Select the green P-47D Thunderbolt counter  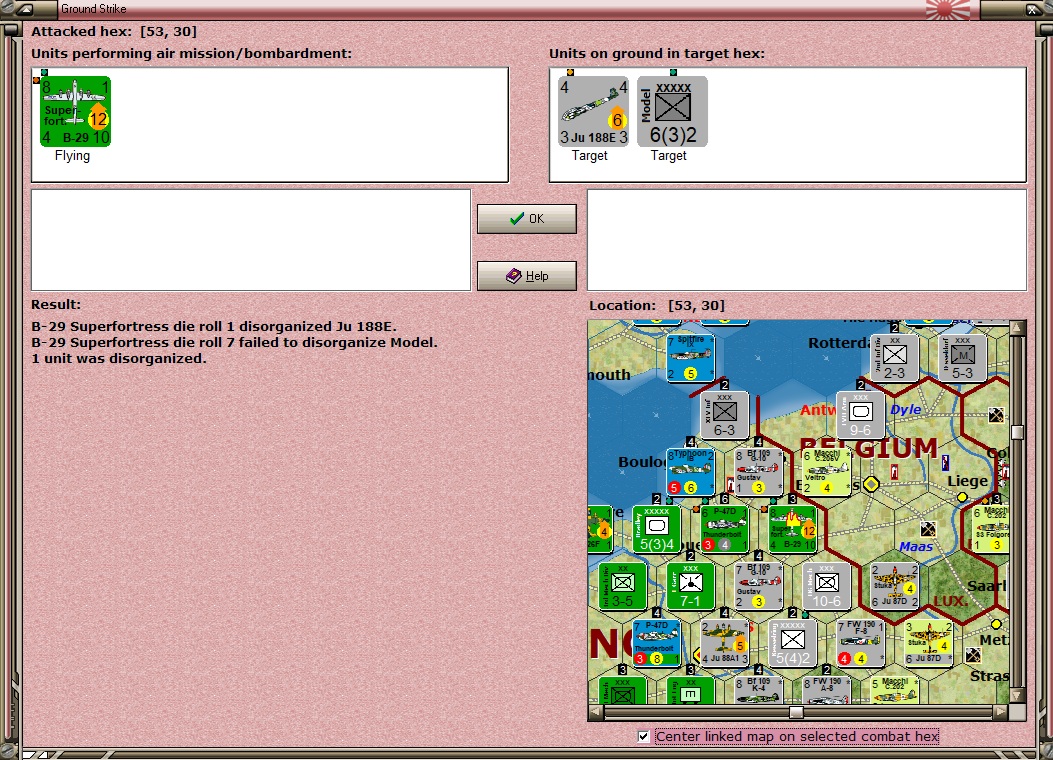tap(725, 529)
